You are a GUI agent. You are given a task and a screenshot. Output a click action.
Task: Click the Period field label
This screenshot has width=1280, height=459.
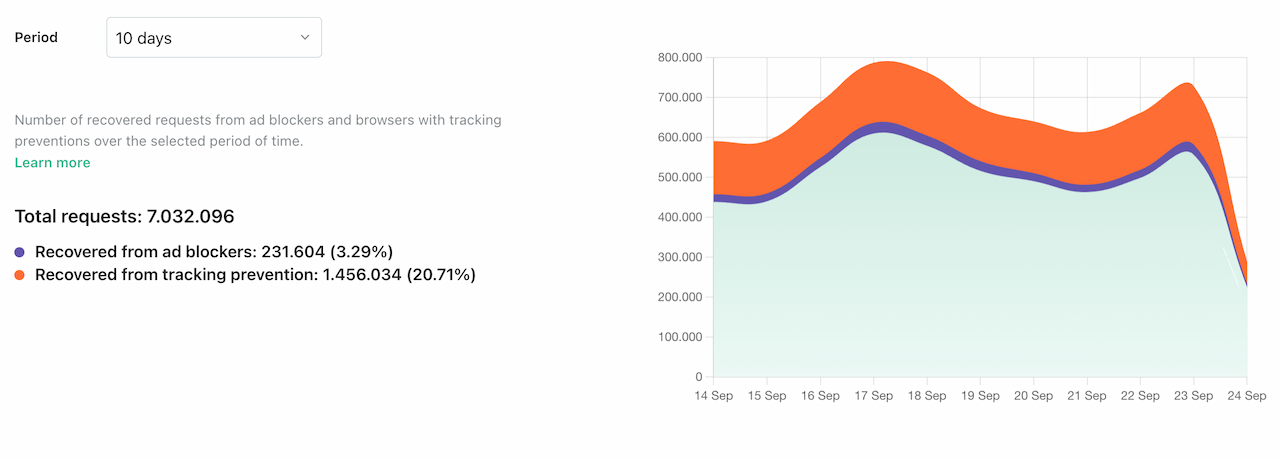point(36,38)
